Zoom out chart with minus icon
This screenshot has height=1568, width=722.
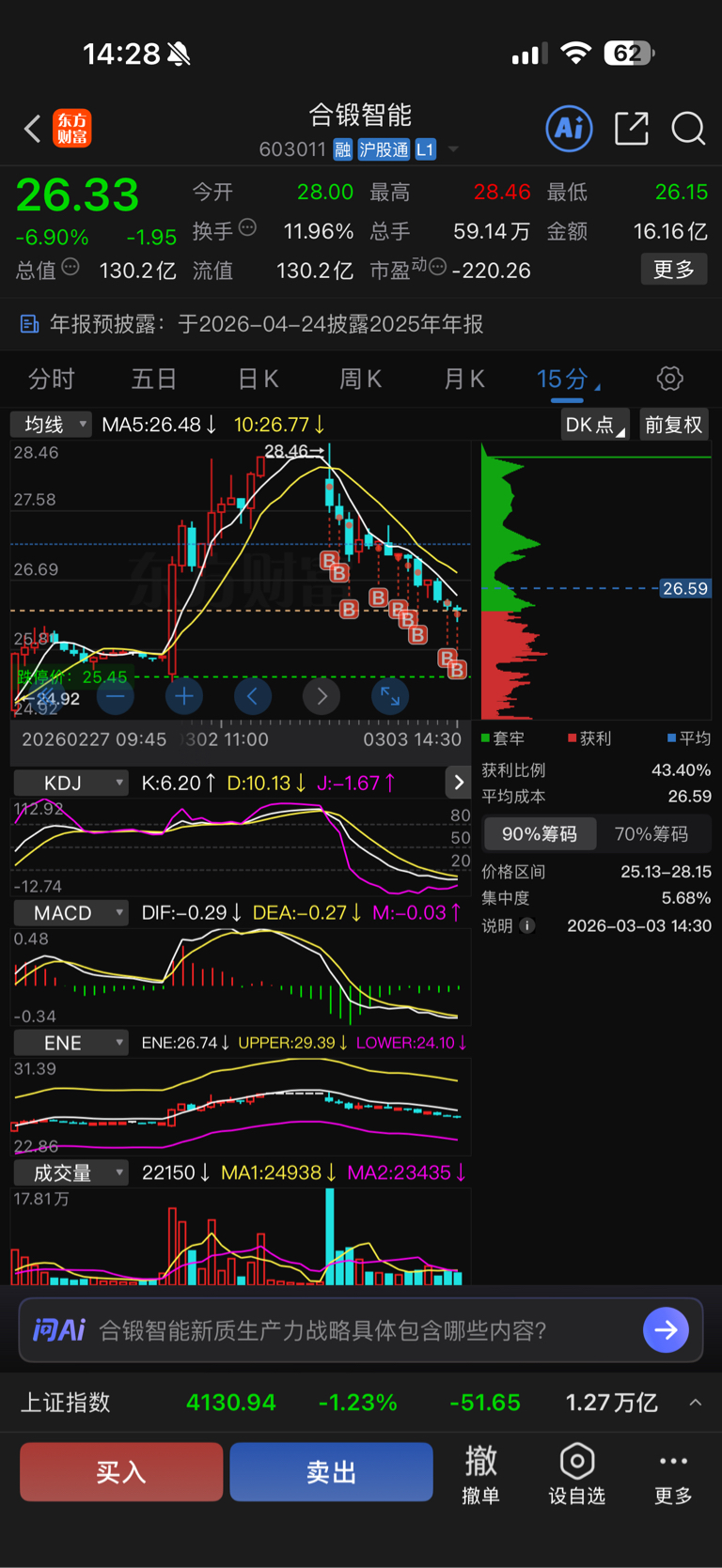click(116, 696)
